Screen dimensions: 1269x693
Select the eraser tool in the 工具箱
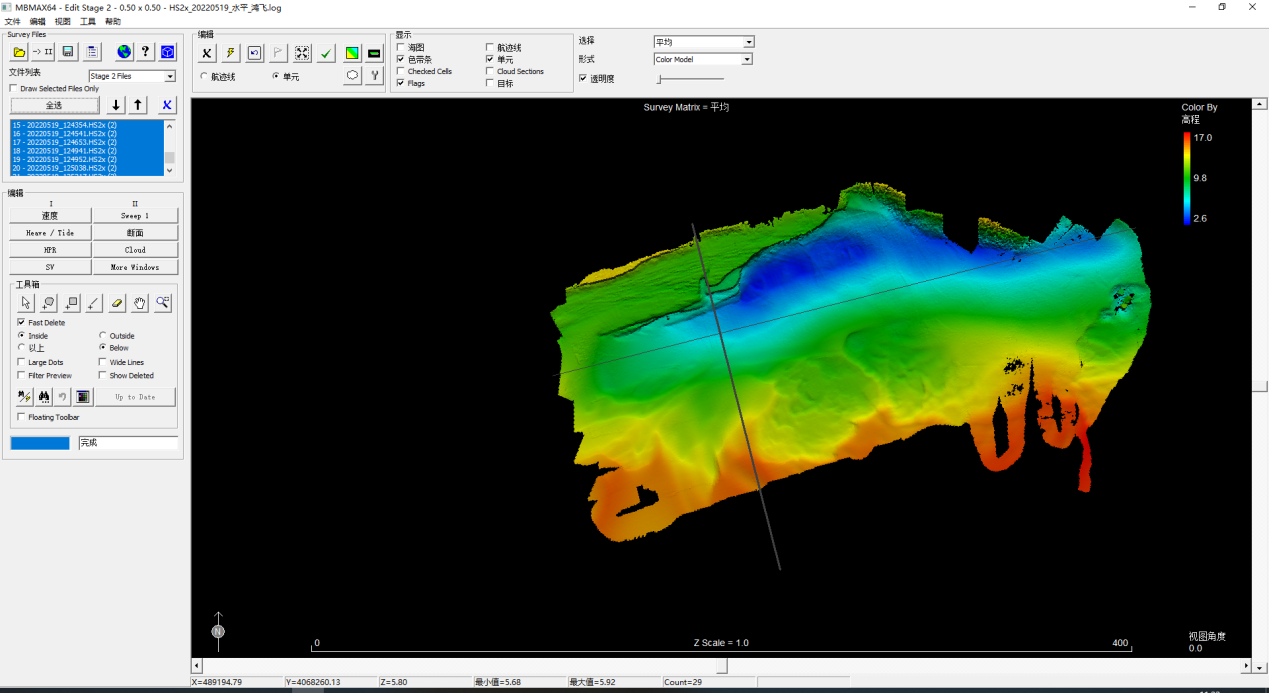[115, 303]
